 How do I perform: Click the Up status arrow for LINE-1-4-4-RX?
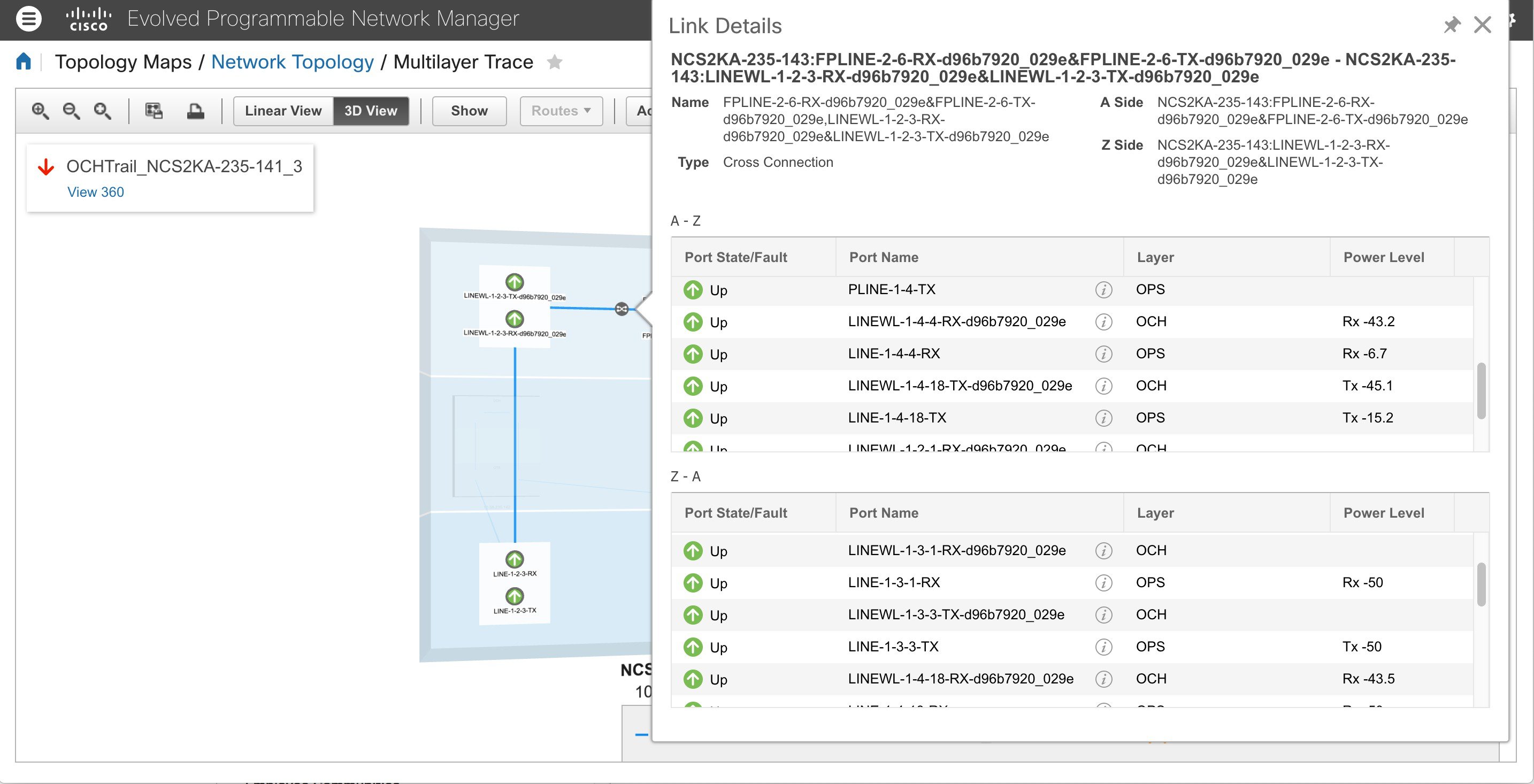(x=693, y=353)
